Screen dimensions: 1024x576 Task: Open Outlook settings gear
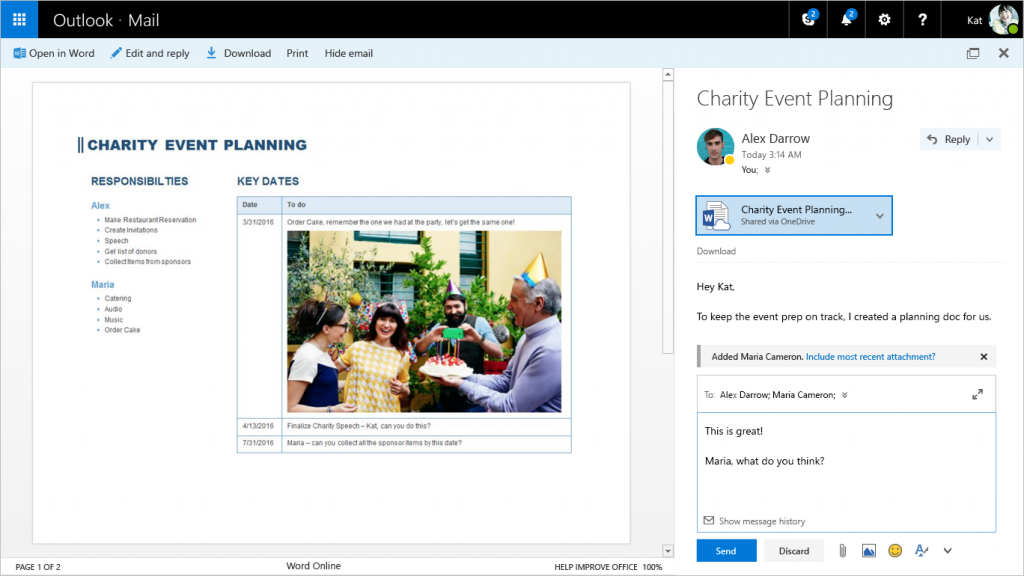pyautogui.click(x=882, y=19)
